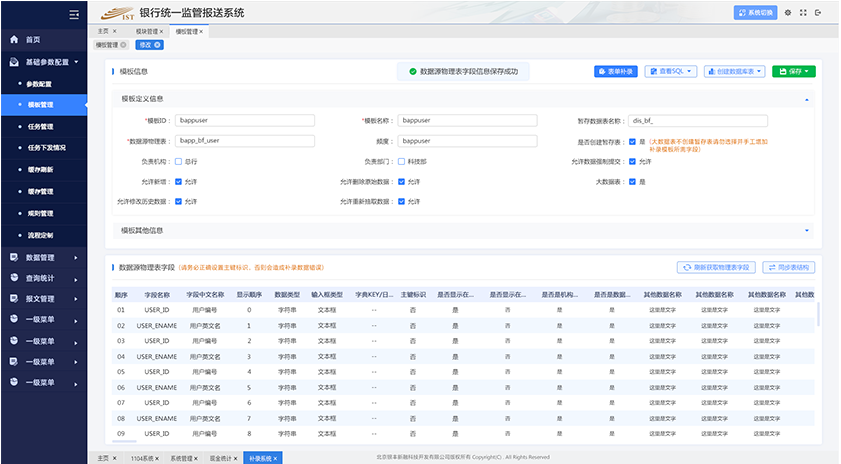841x464 pixels.
Task: Uncheck 允许删除原始数据 checkbox
Action: (x=401, y=182)
